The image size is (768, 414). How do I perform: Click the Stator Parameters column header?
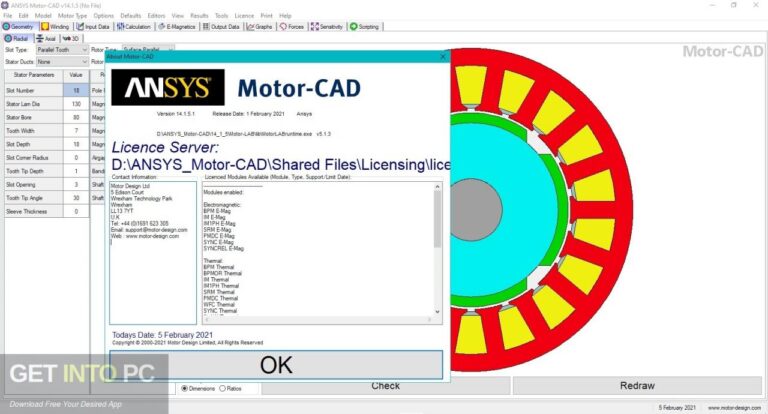tap(34, 75)
